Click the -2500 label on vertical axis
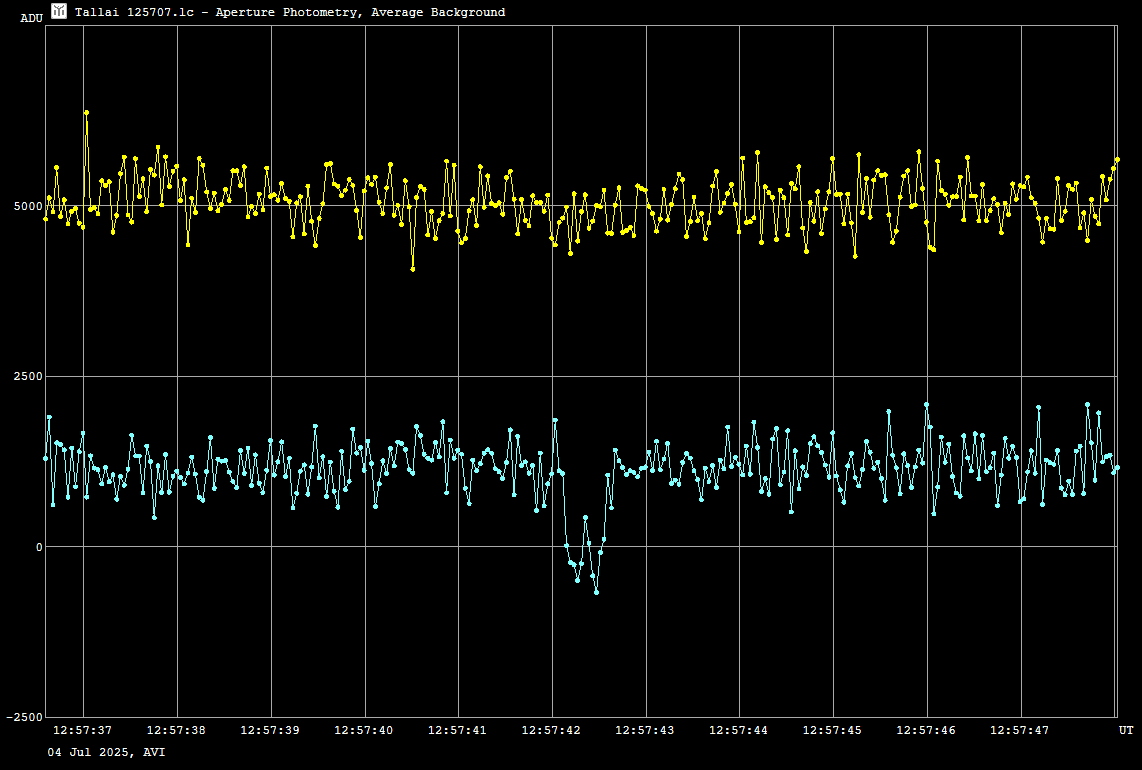Viewport: 1142px width, 770px height. click(x=24, y=717)
